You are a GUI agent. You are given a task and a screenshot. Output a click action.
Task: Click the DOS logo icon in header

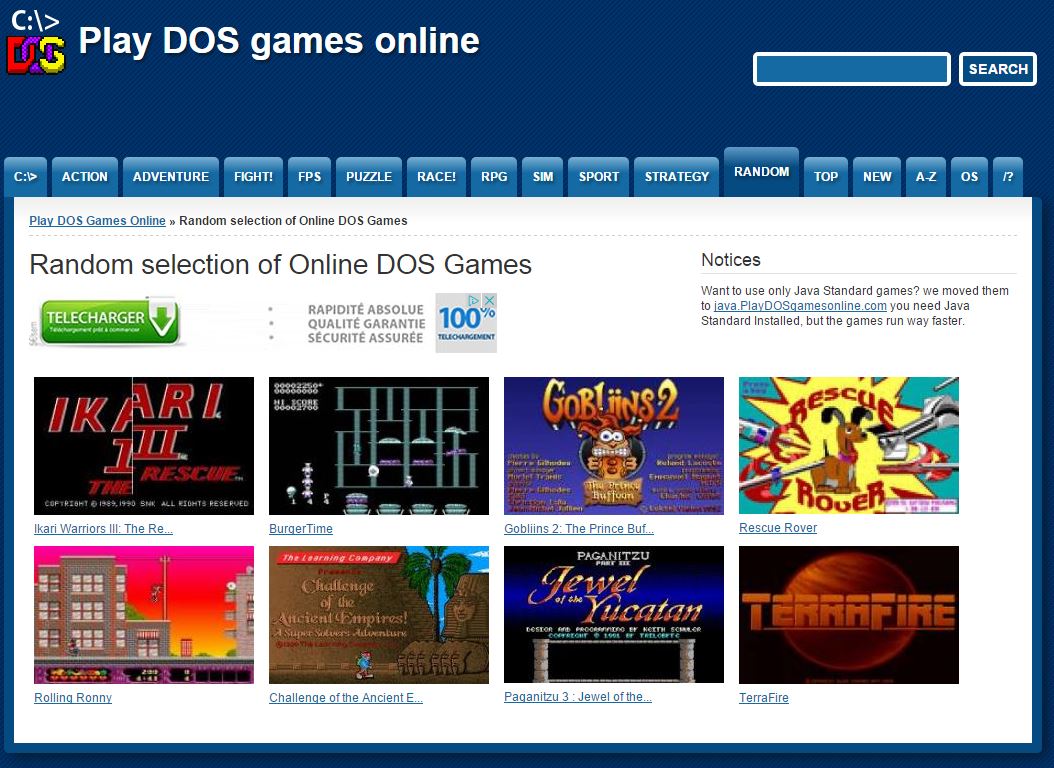(36, 42)
